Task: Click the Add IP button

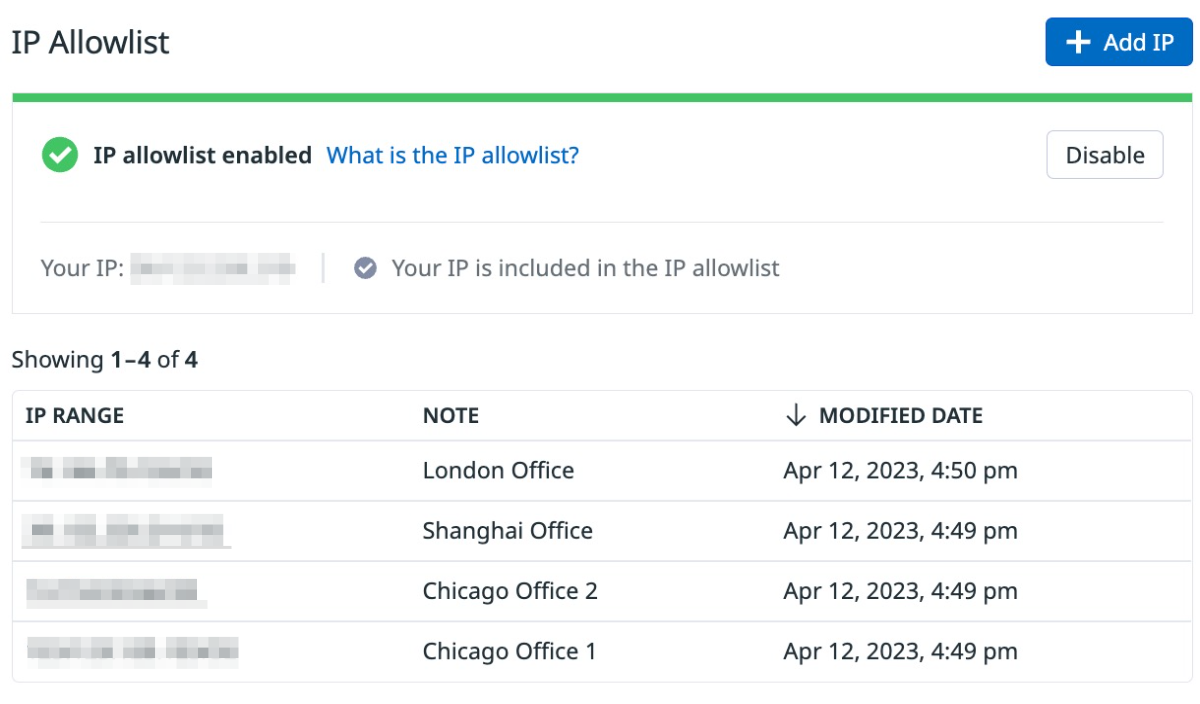Action: (x=1118, y=42)
